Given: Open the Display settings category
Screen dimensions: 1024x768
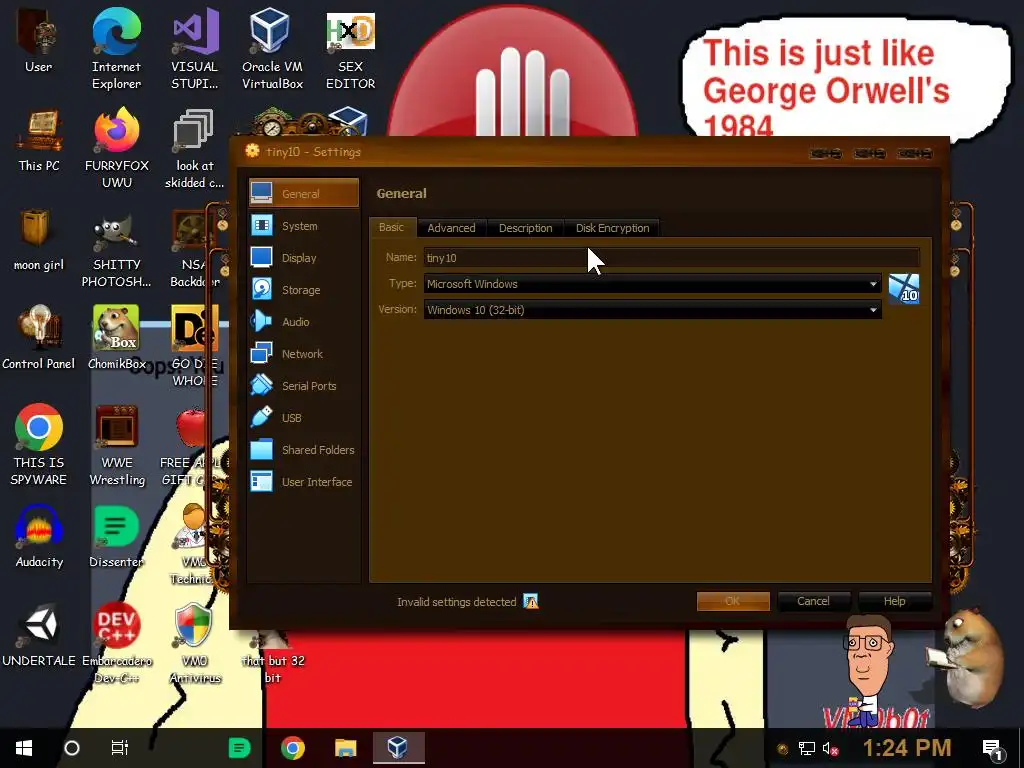Looking at the screenshot, I should click(304, 257).
